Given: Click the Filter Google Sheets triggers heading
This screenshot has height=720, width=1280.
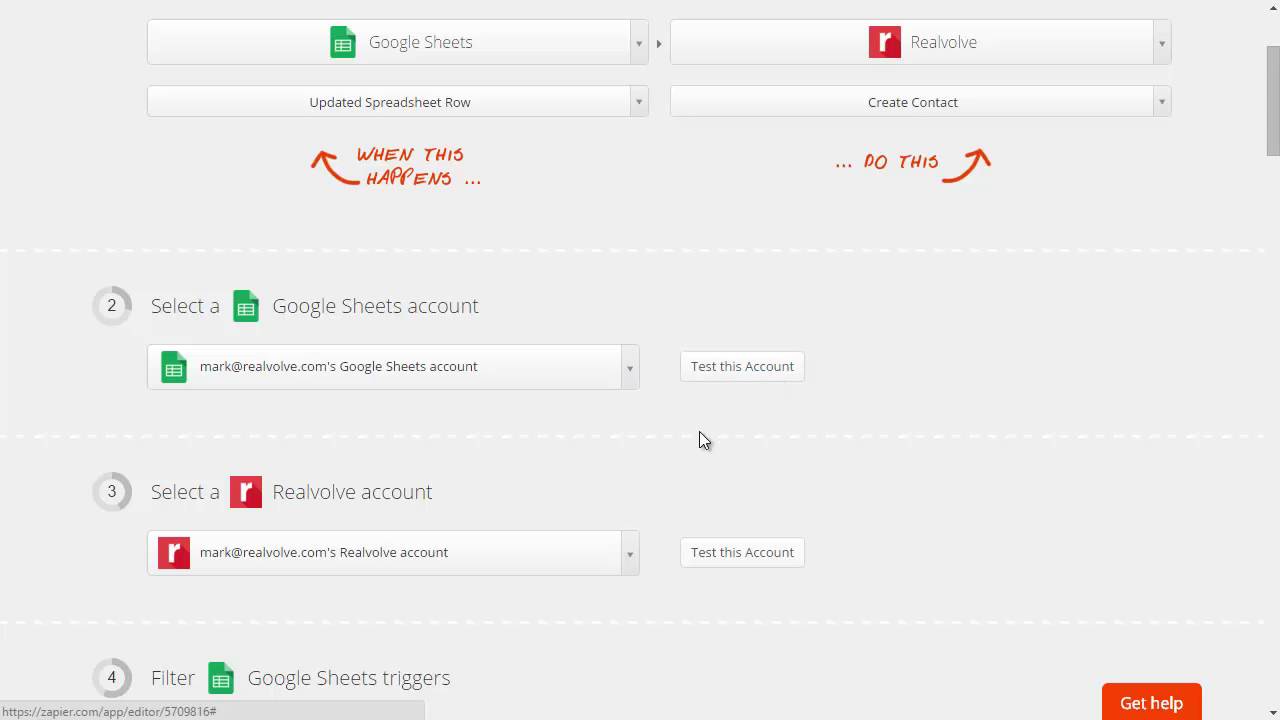Looking at the screenshot, I should (301, 678).
